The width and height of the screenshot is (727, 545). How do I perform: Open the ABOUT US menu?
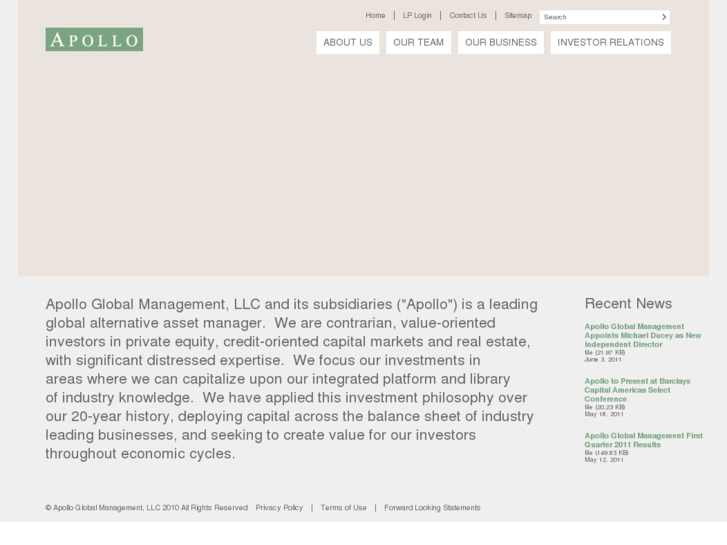(348, 43)
